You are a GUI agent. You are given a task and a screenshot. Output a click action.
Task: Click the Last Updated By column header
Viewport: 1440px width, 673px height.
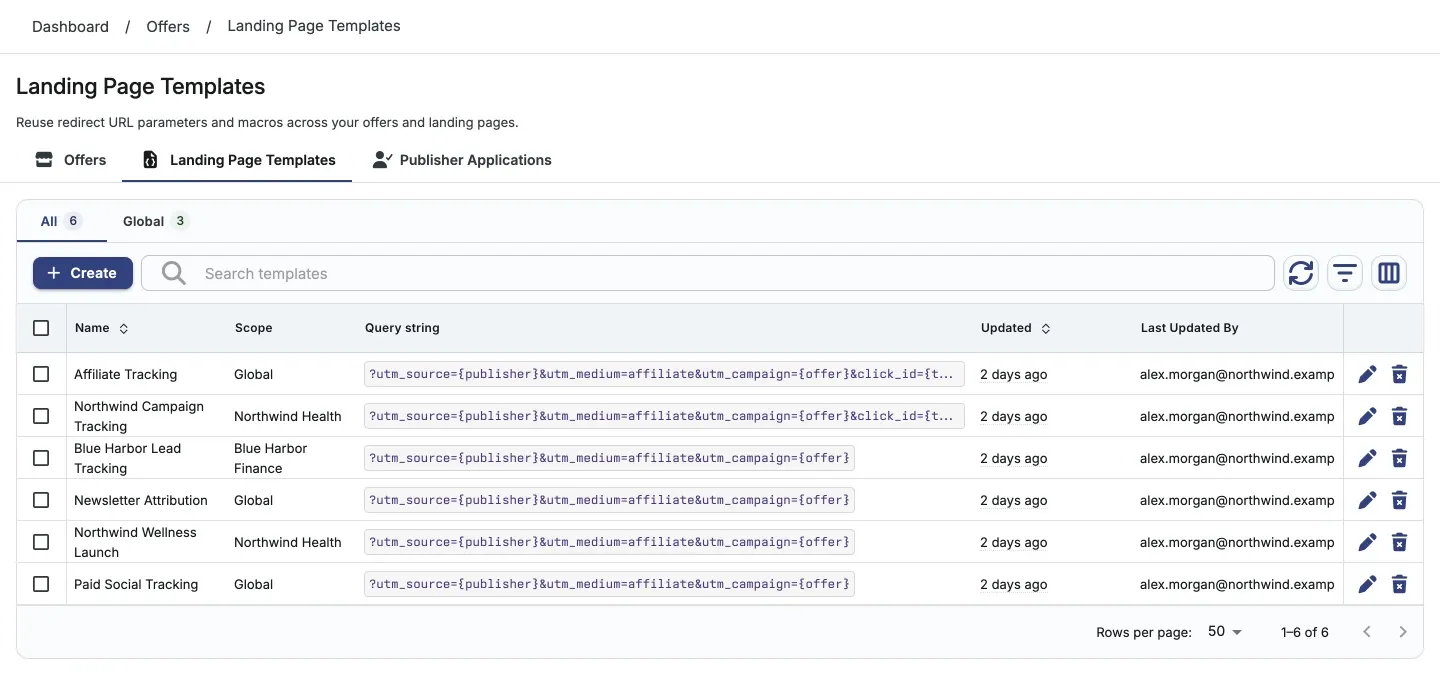coord(1189,328)
